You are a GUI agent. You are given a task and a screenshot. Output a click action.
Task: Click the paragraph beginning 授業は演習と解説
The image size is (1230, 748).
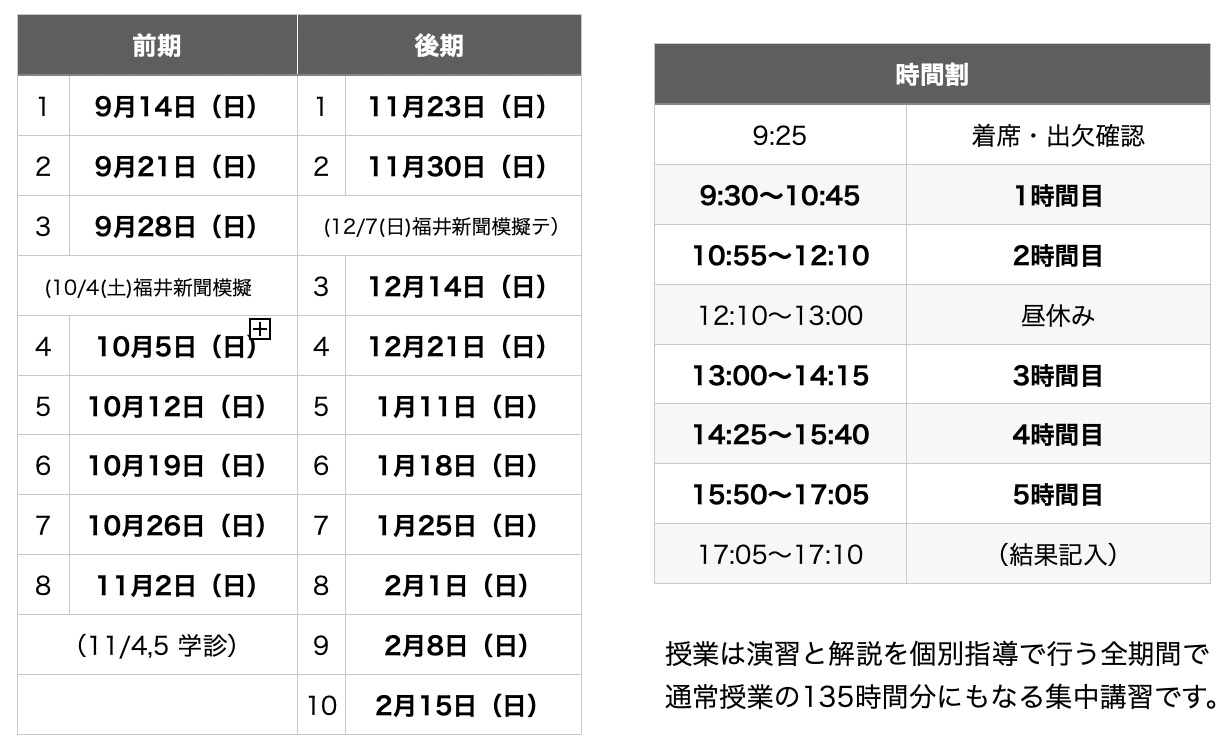pyautogui.click(x=937, y=674)
